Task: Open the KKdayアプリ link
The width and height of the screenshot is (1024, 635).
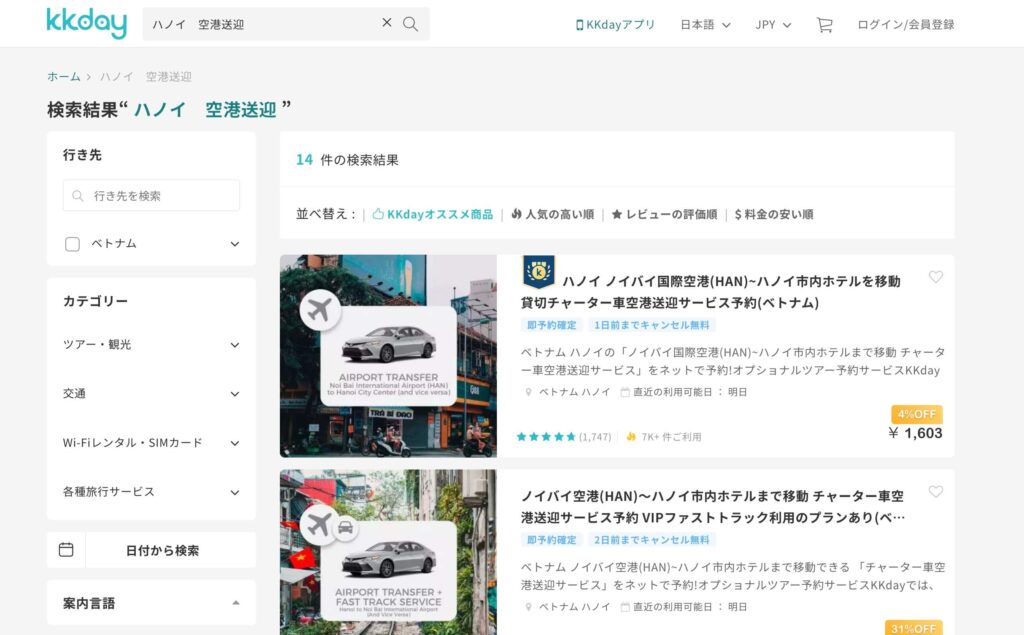Action: point(615,25)
